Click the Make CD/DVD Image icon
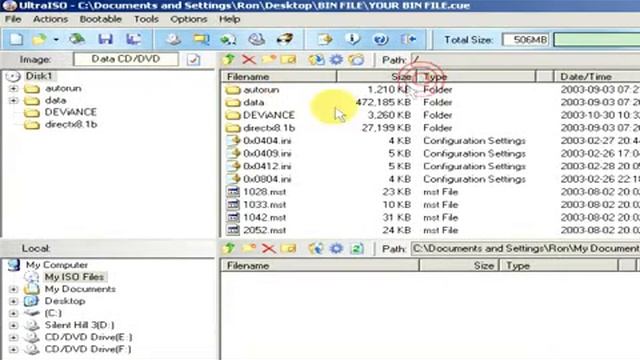This screenshot has width=640, height=360. 174,39
